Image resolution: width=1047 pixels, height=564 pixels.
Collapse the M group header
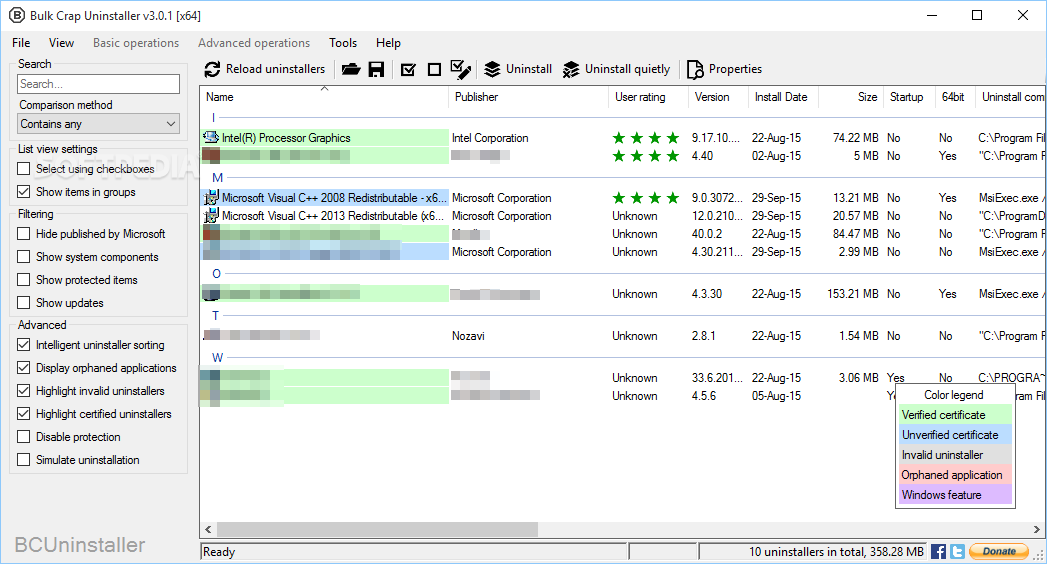(x=218, y=178)
